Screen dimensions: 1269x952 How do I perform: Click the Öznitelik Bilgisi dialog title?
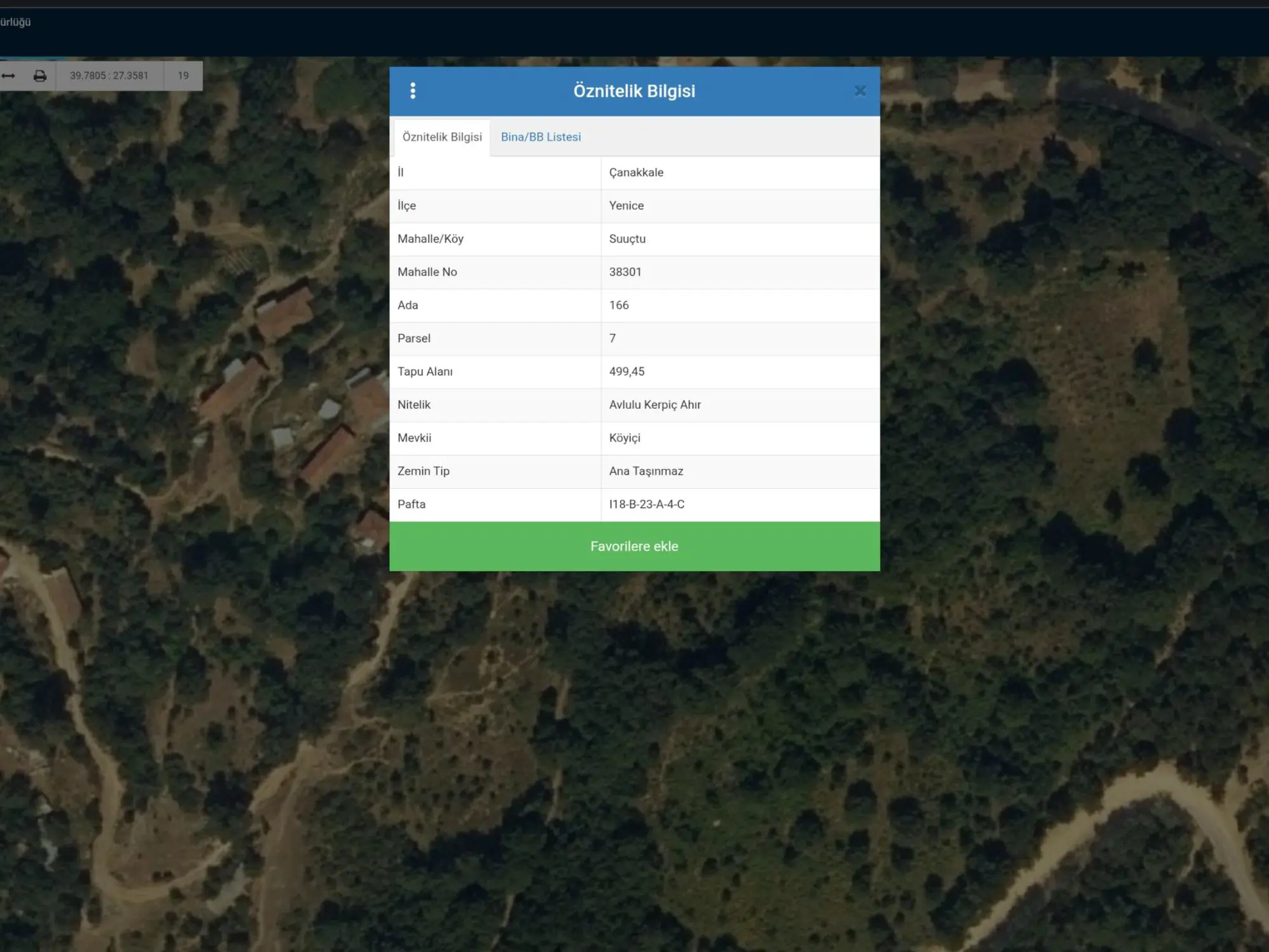(x=634, y=91)
